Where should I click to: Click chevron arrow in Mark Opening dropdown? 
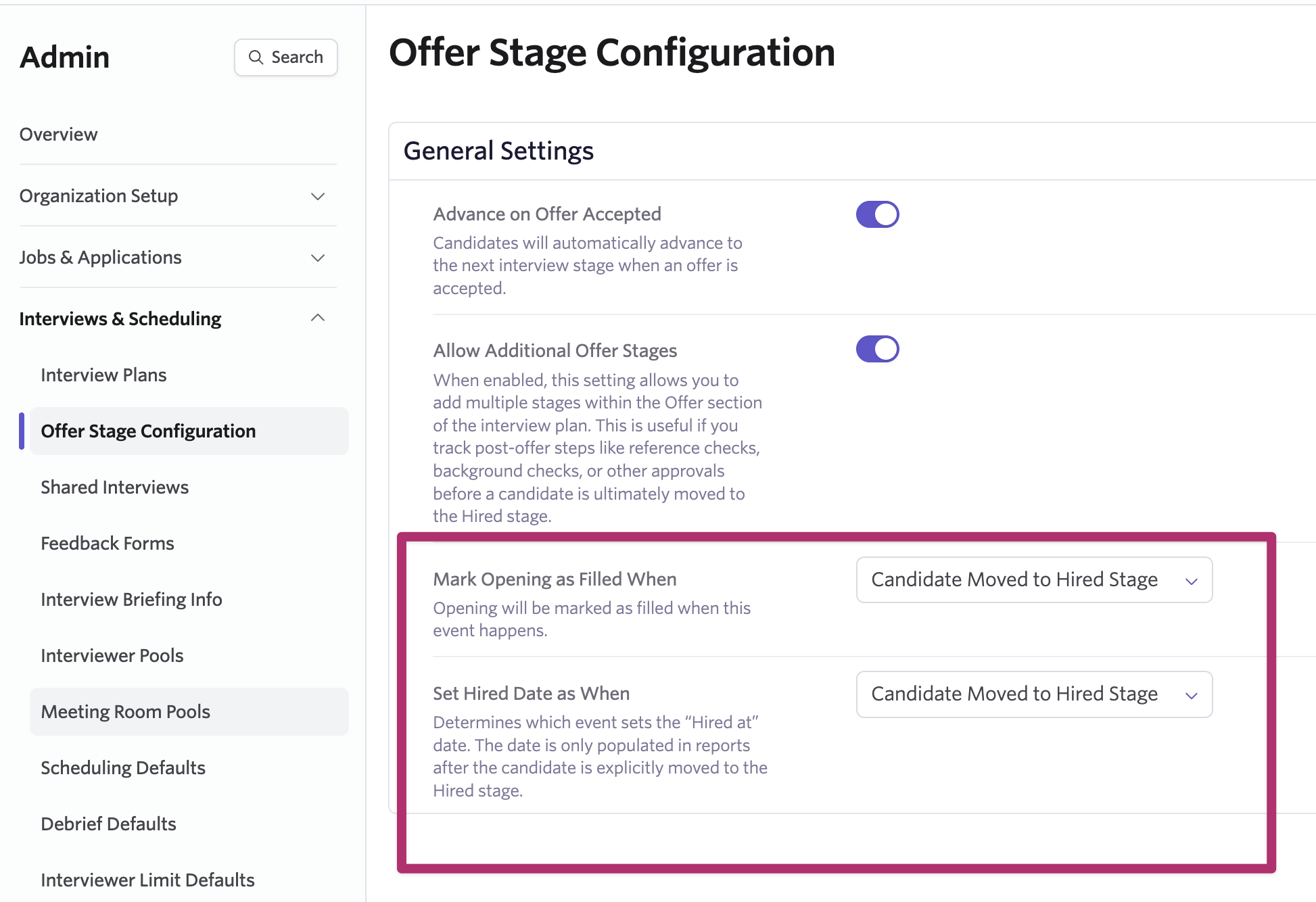[x=1192, y=581]
